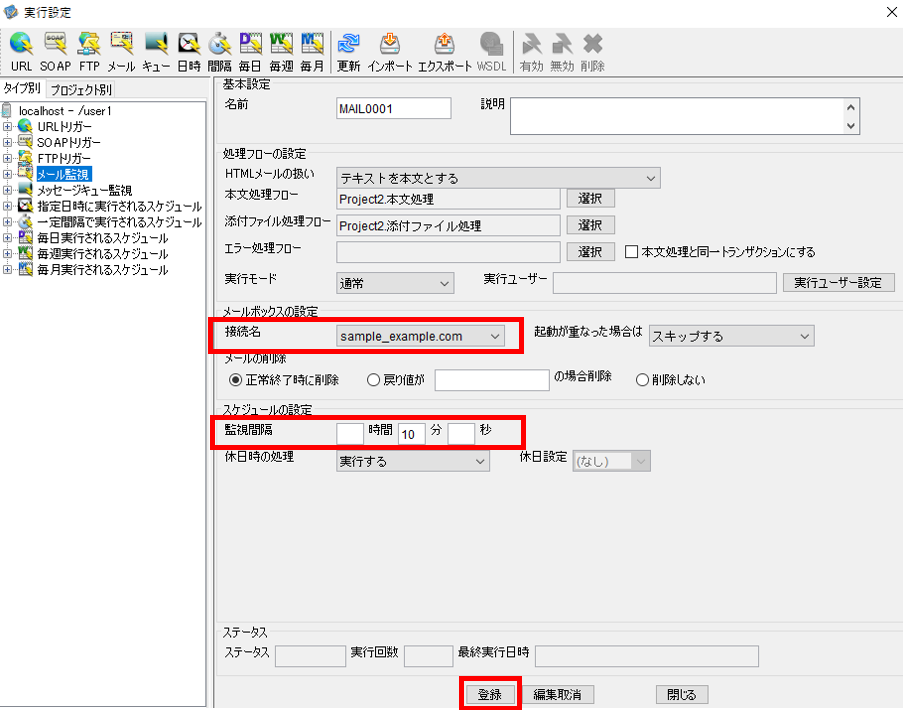The image size is (903, 710).
Task: Click the 削除 delete toolbar icon
Action: pos(592,52)
